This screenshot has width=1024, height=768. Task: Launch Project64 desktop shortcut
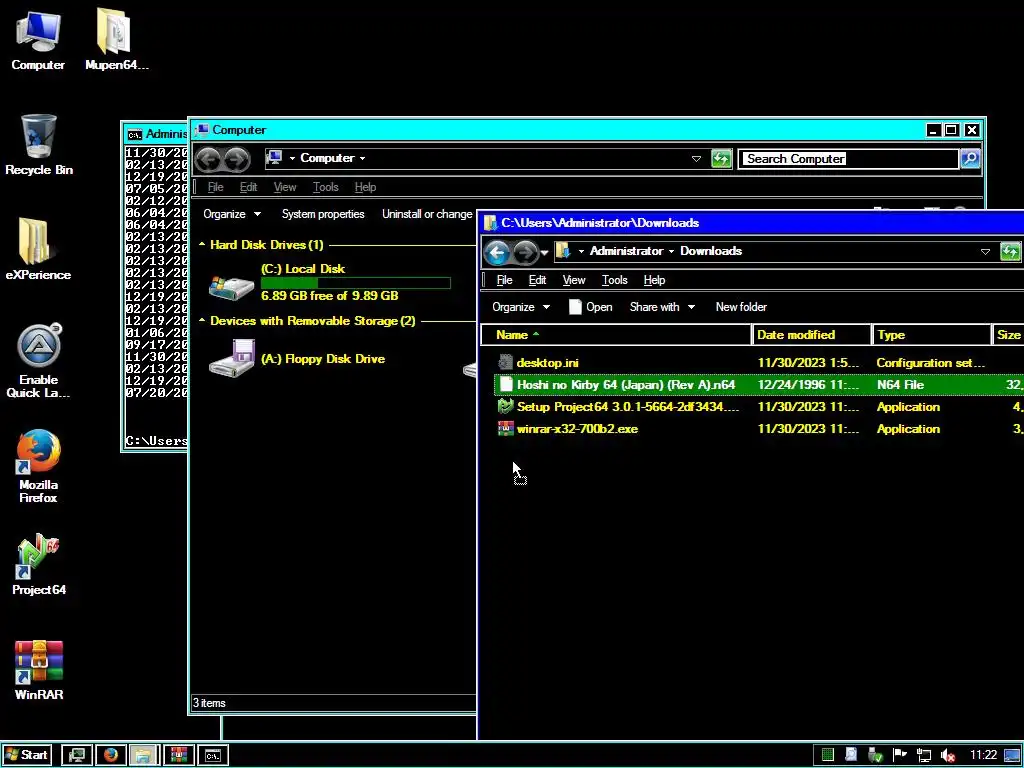coord(39,565)
